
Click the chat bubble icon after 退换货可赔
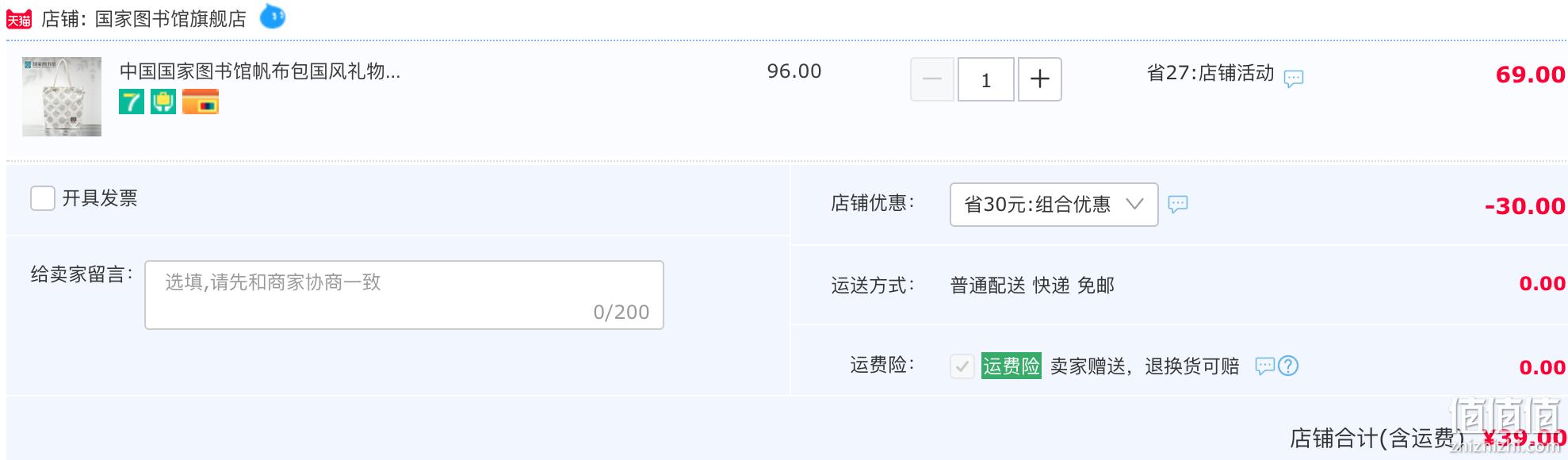tap(1265, 366)
